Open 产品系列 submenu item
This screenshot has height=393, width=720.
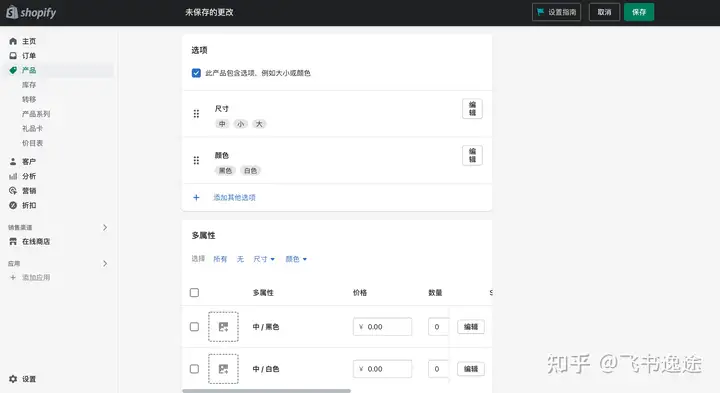pos(36,114)
